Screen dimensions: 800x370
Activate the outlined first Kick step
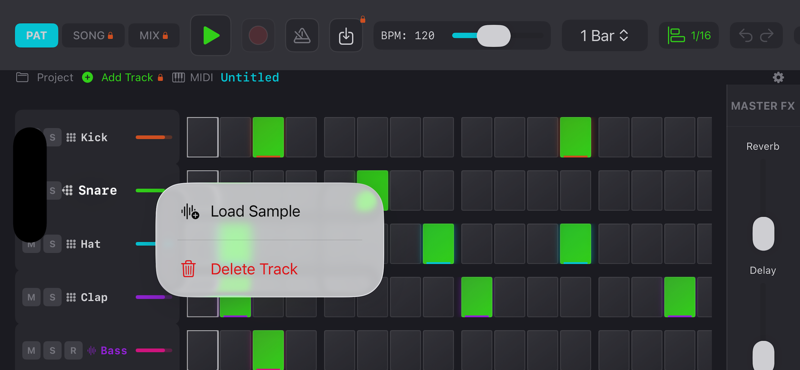(x=203, y=137)
